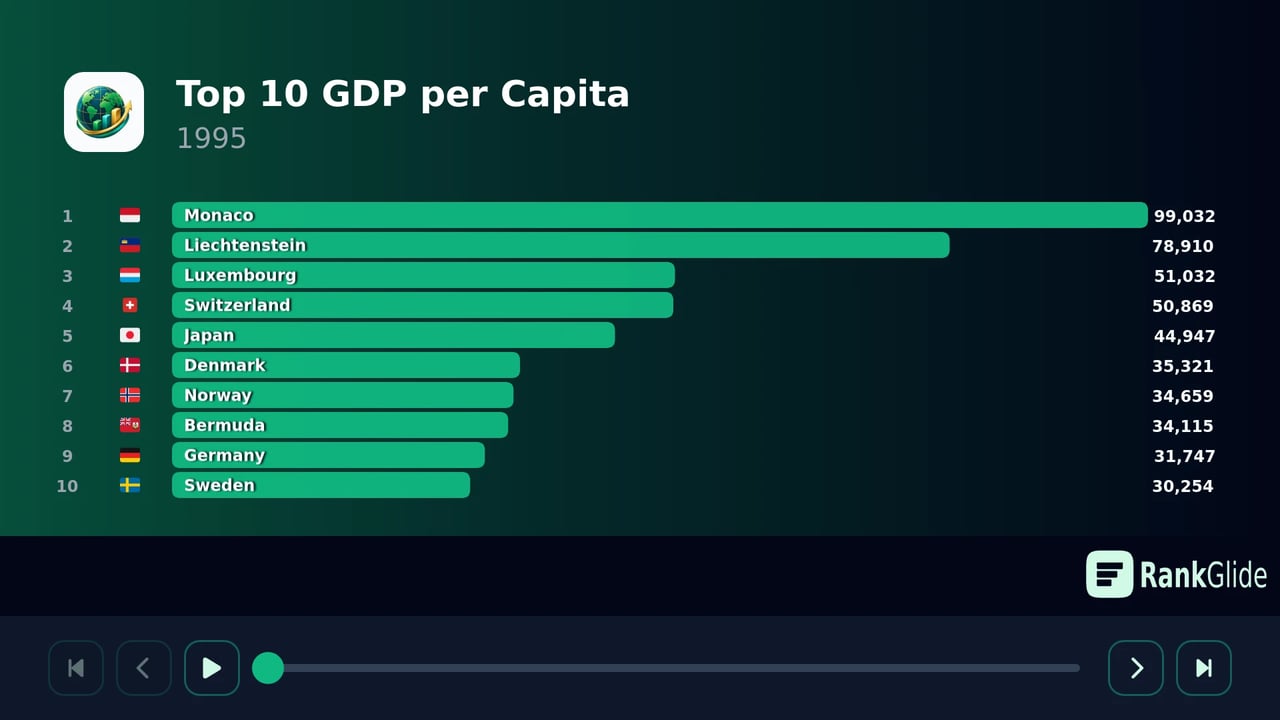Skip to the first frame button

click(x=76, y=668)
